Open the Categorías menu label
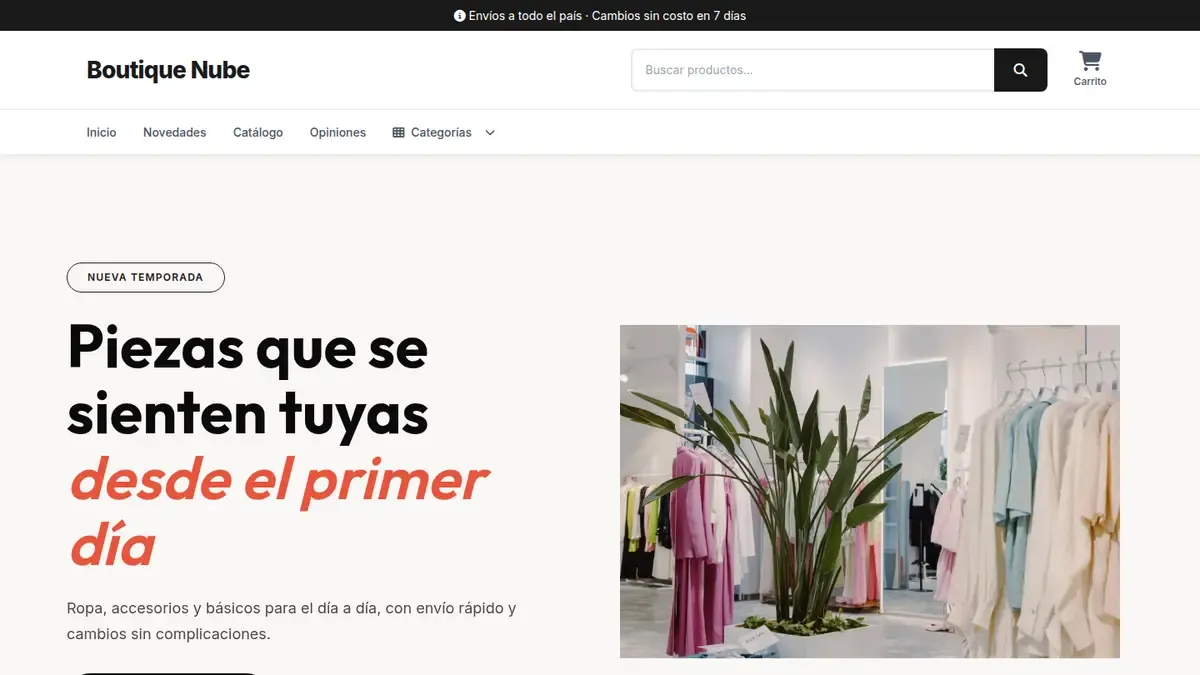 (x=441, y=132)
